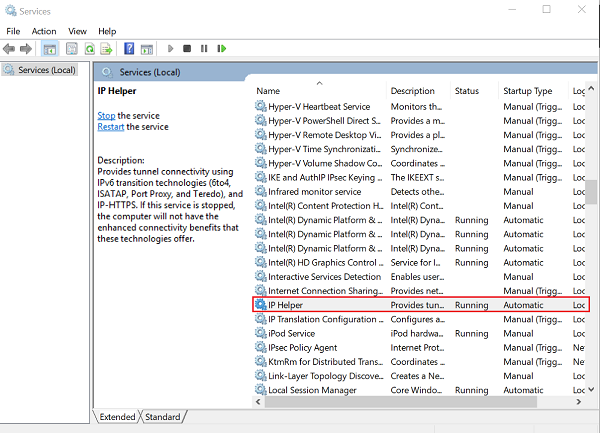Click Automatic startup type of IP Helper
This screenshot has height=433, width=600.
tap(523, 305)
